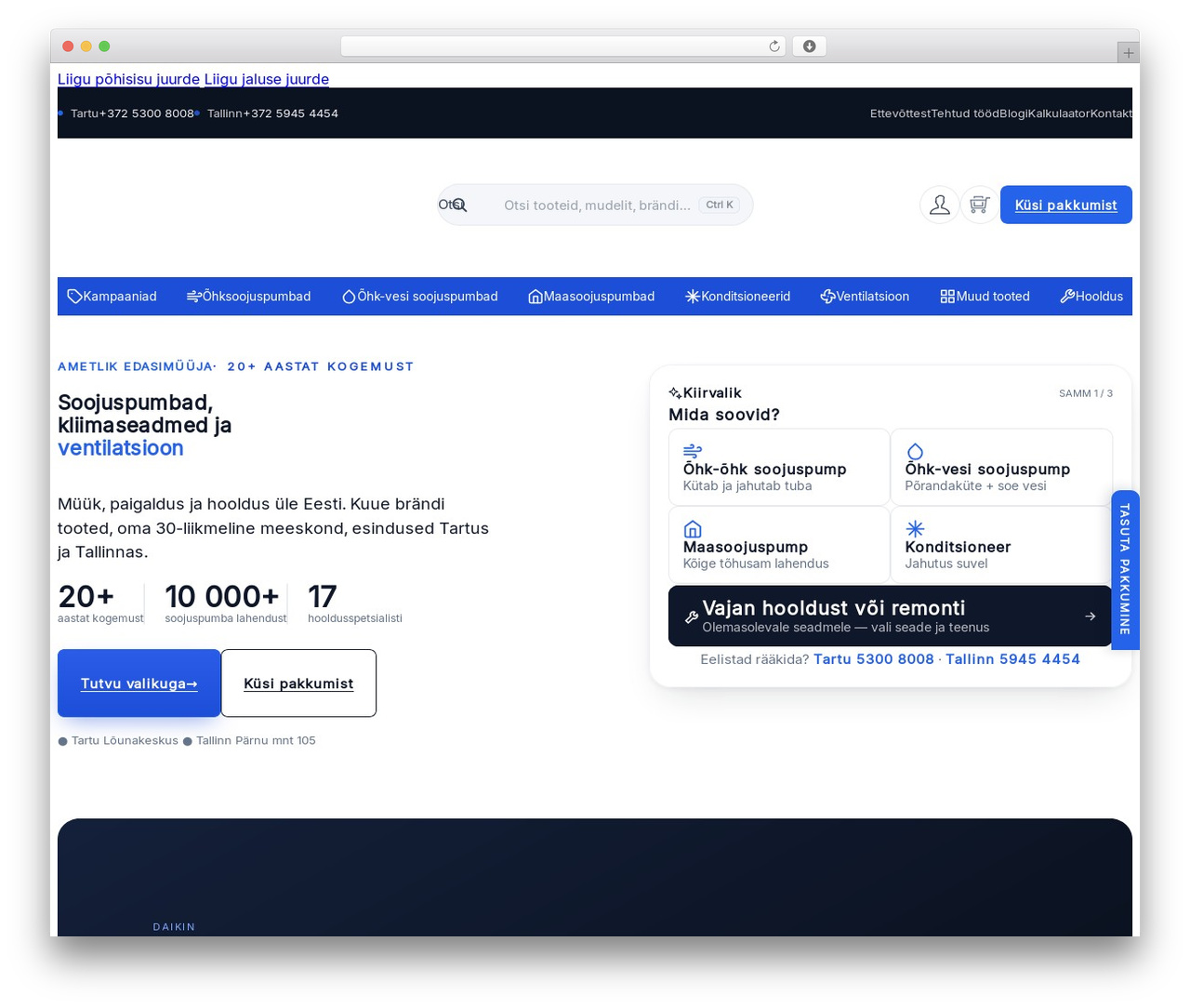
Task: Click the Tutvu valikuga button
Action: coord(139,683)
